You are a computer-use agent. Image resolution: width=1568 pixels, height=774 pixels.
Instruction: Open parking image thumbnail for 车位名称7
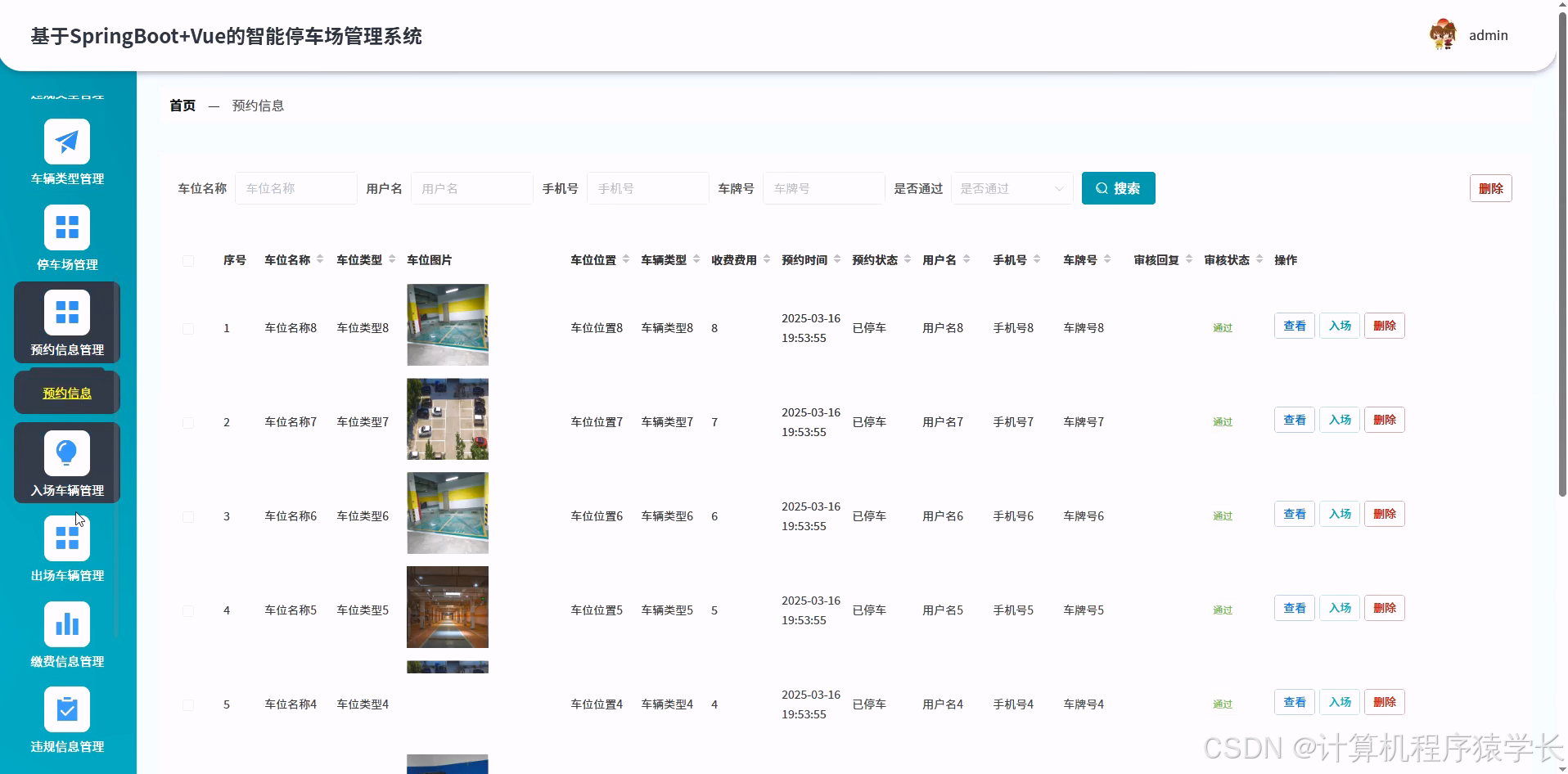coord(448,419)
